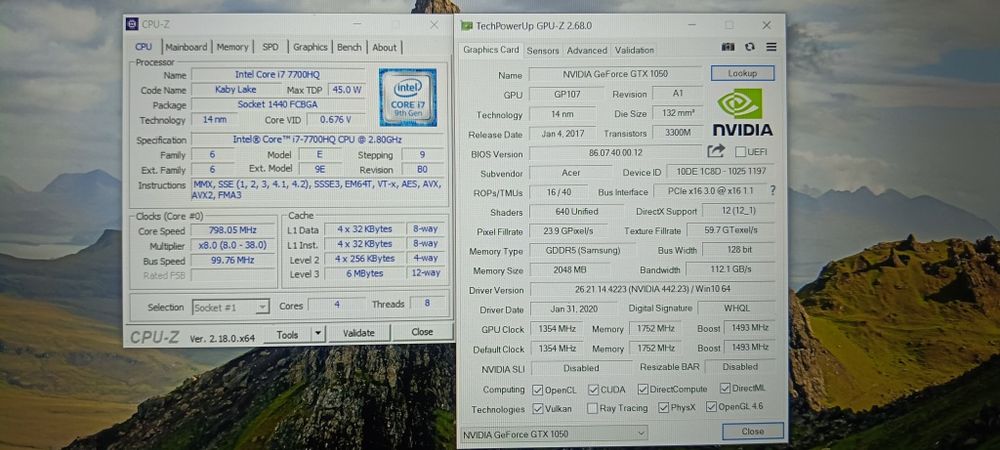The height and width of the screenshot is (450, 1000).
Task: Open the Validation tab in GPU-Z
Action: pos(634,50)
